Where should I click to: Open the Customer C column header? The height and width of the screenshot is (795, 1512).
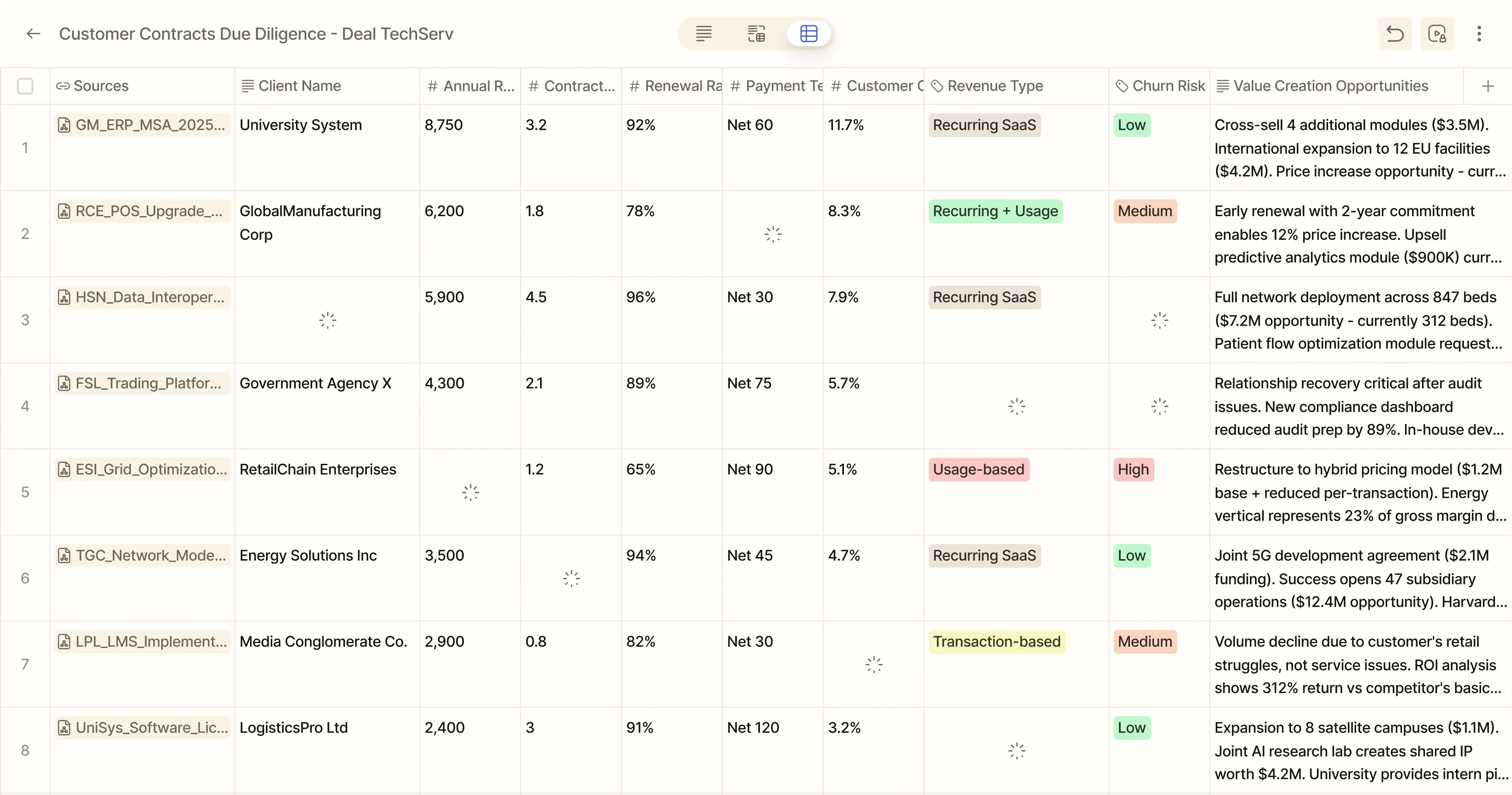(x=874, y=86)
